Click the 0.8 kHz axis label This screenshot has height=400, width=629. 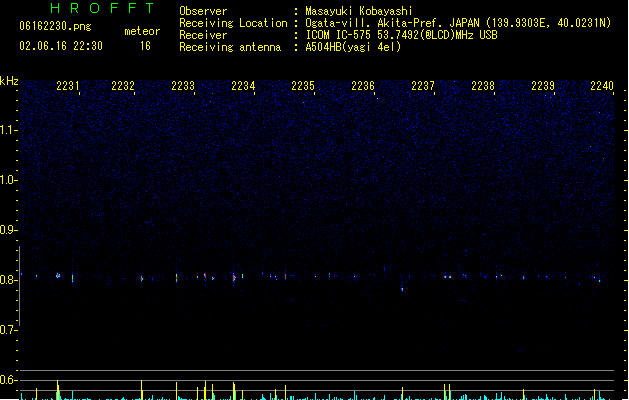pos(8,280)
